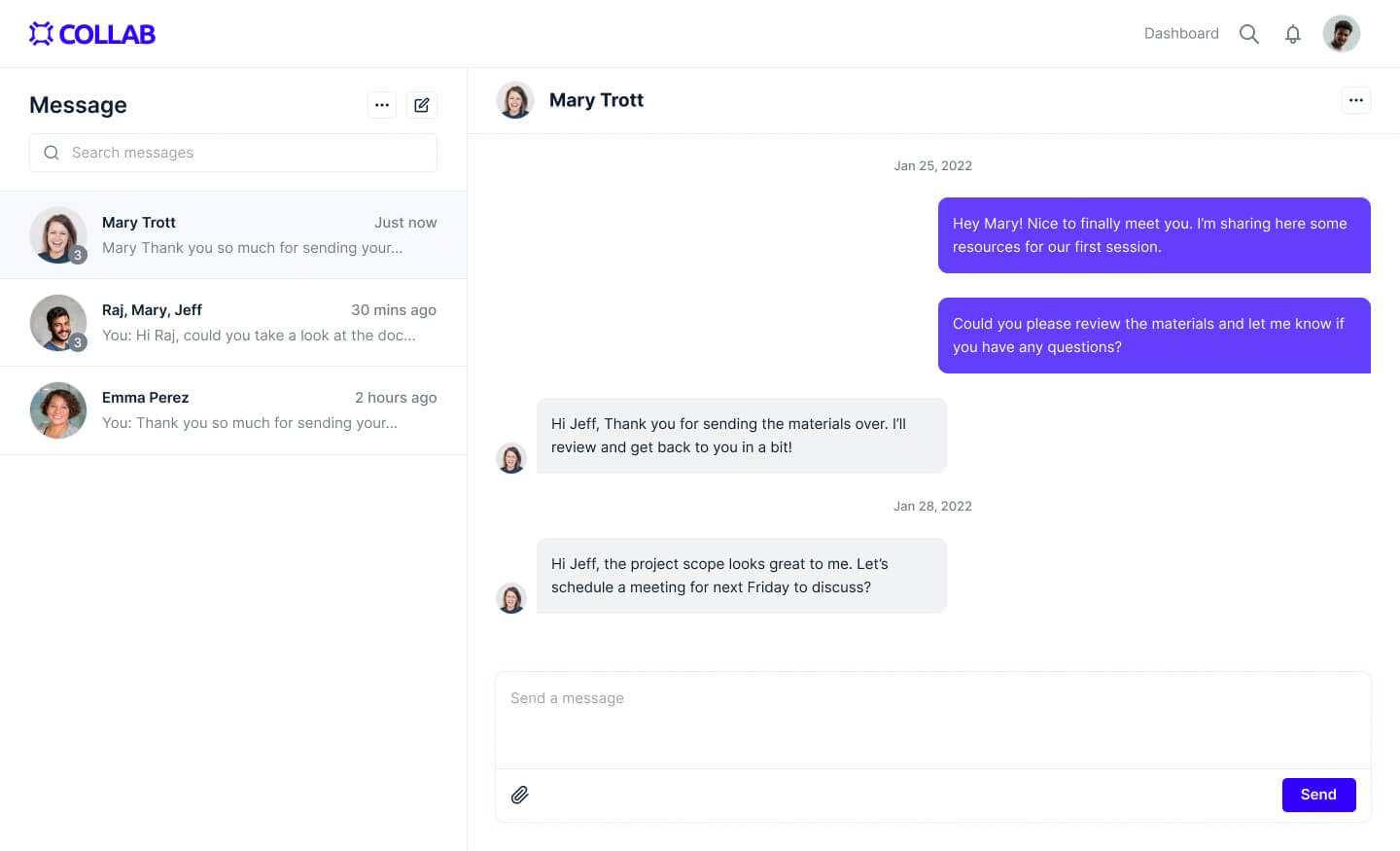Viewport: 1400px width, 851px height.
Task: Click Mary Trott's avatar in the chat header
Action: coord(515,99)
